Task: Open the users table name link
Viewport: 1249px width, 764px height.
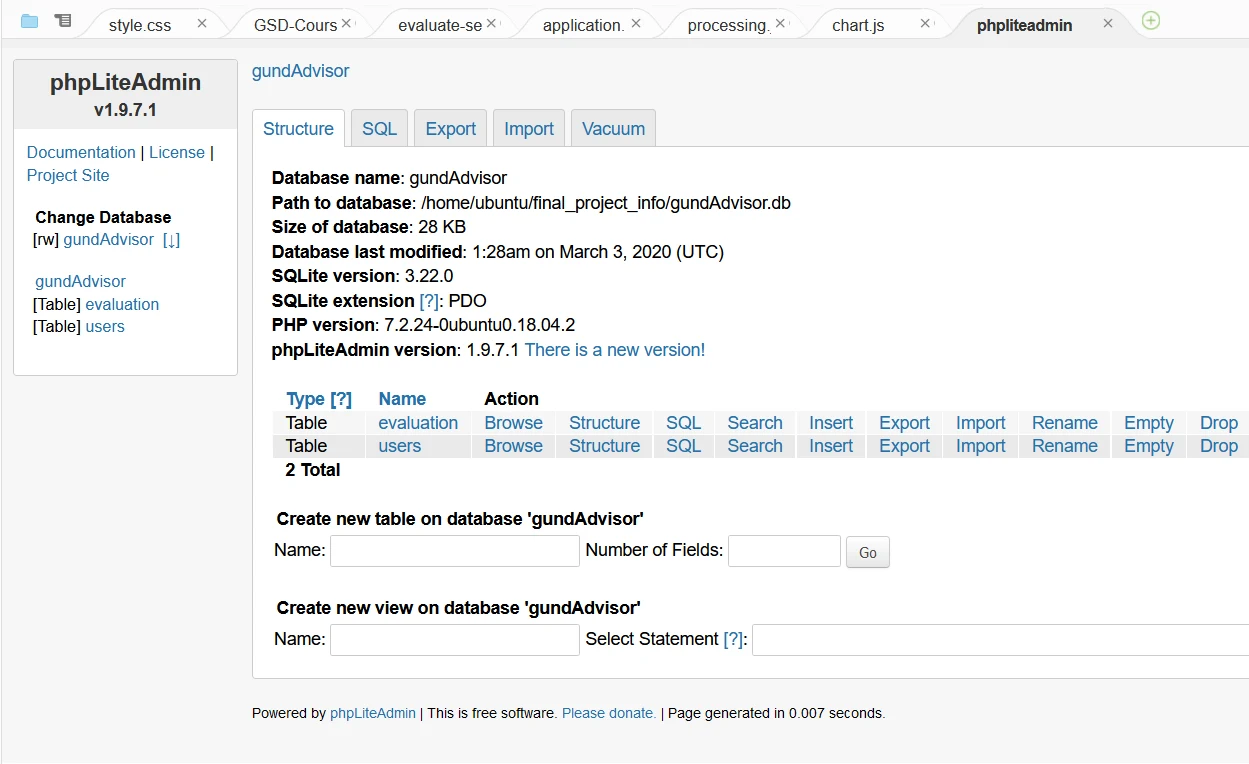Action: click(400, 446)
